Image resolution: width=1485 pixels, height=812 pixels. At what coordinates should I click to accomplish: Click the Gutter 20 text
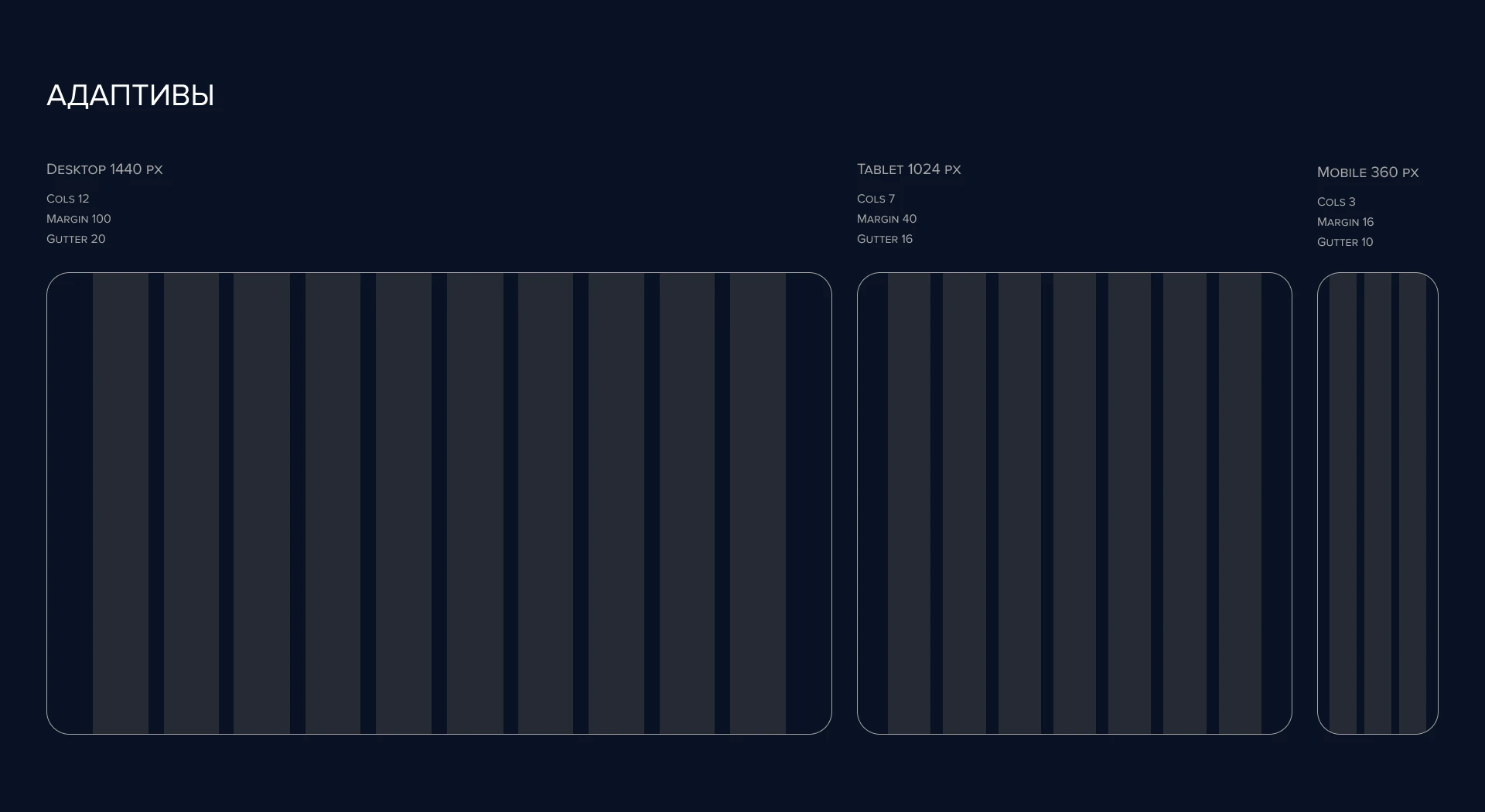[76, 239]
